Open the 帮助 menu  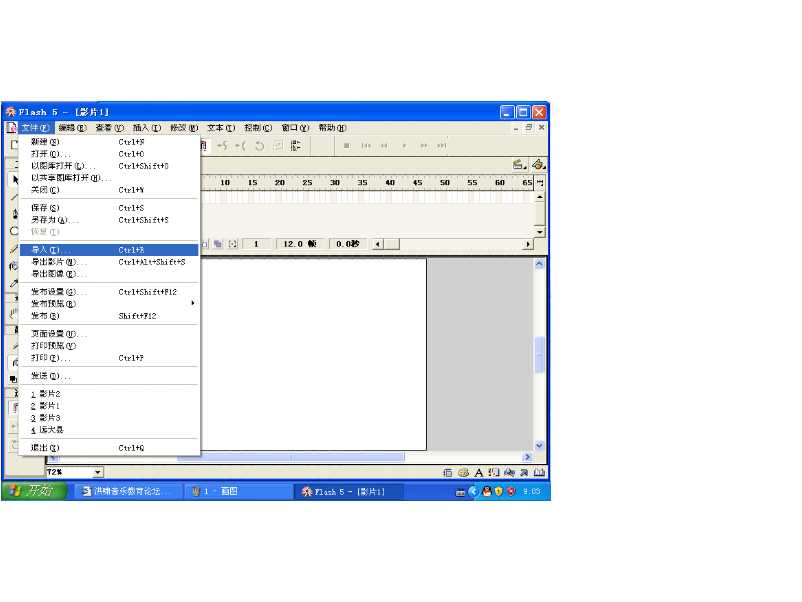[x=332, y=127]
